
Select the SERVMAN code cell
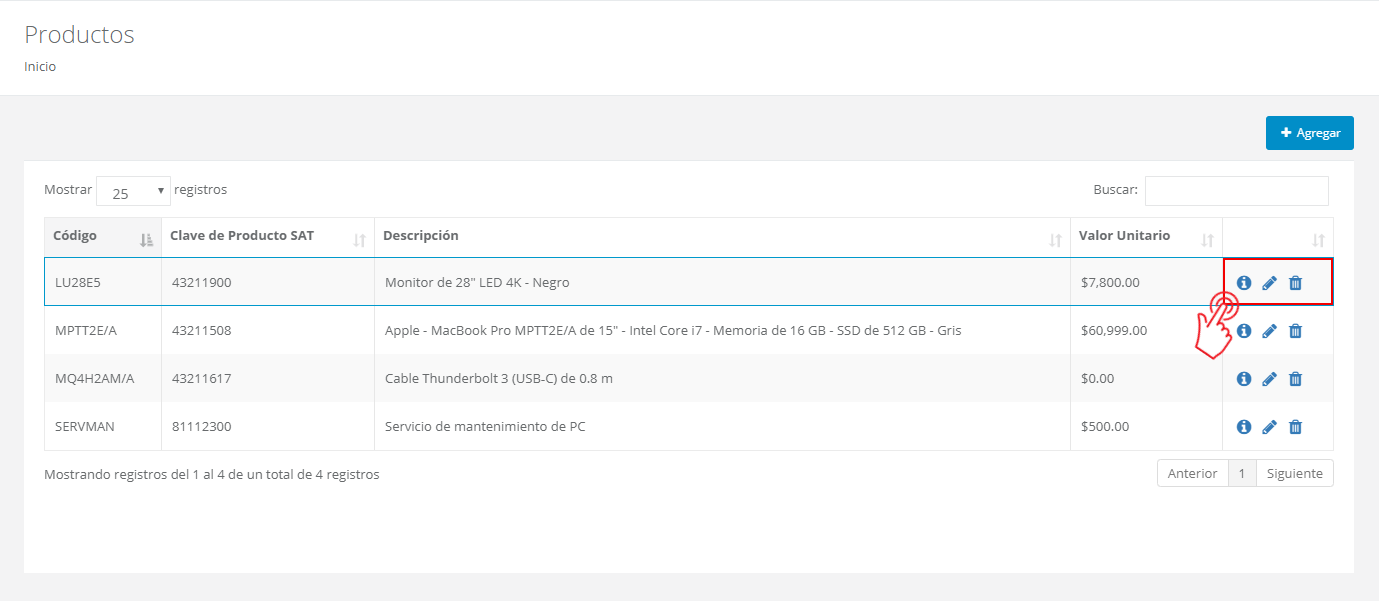(103, 426)
